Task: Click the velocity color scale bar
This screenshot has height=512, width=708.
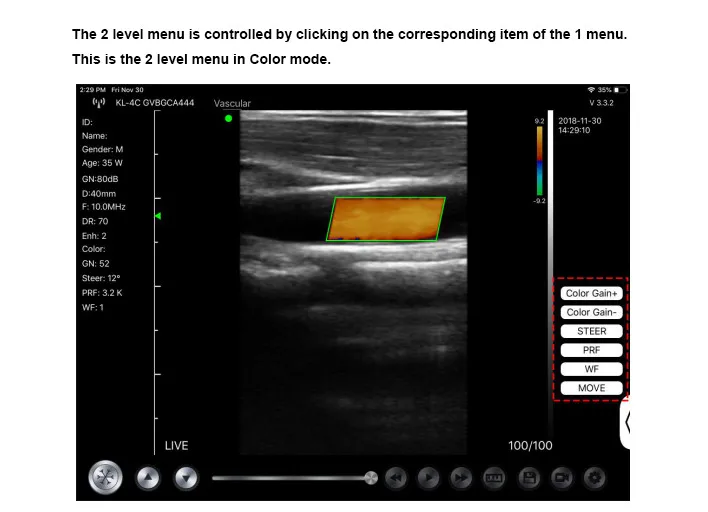Action: coord(540,161)
